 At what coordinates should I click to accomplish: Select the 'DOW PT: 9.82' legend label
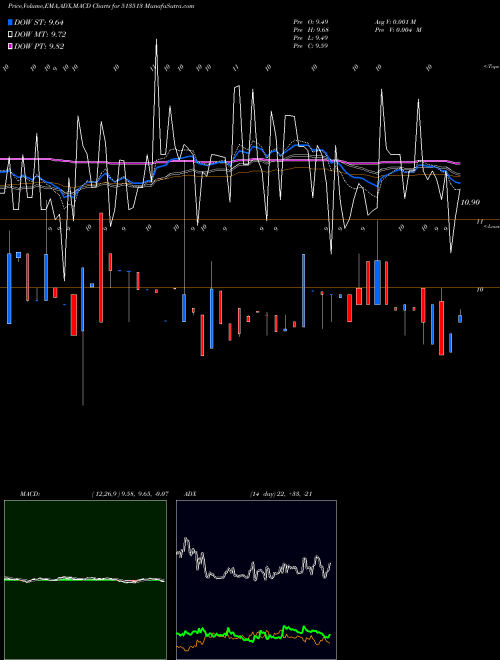(x=39, y=46)
